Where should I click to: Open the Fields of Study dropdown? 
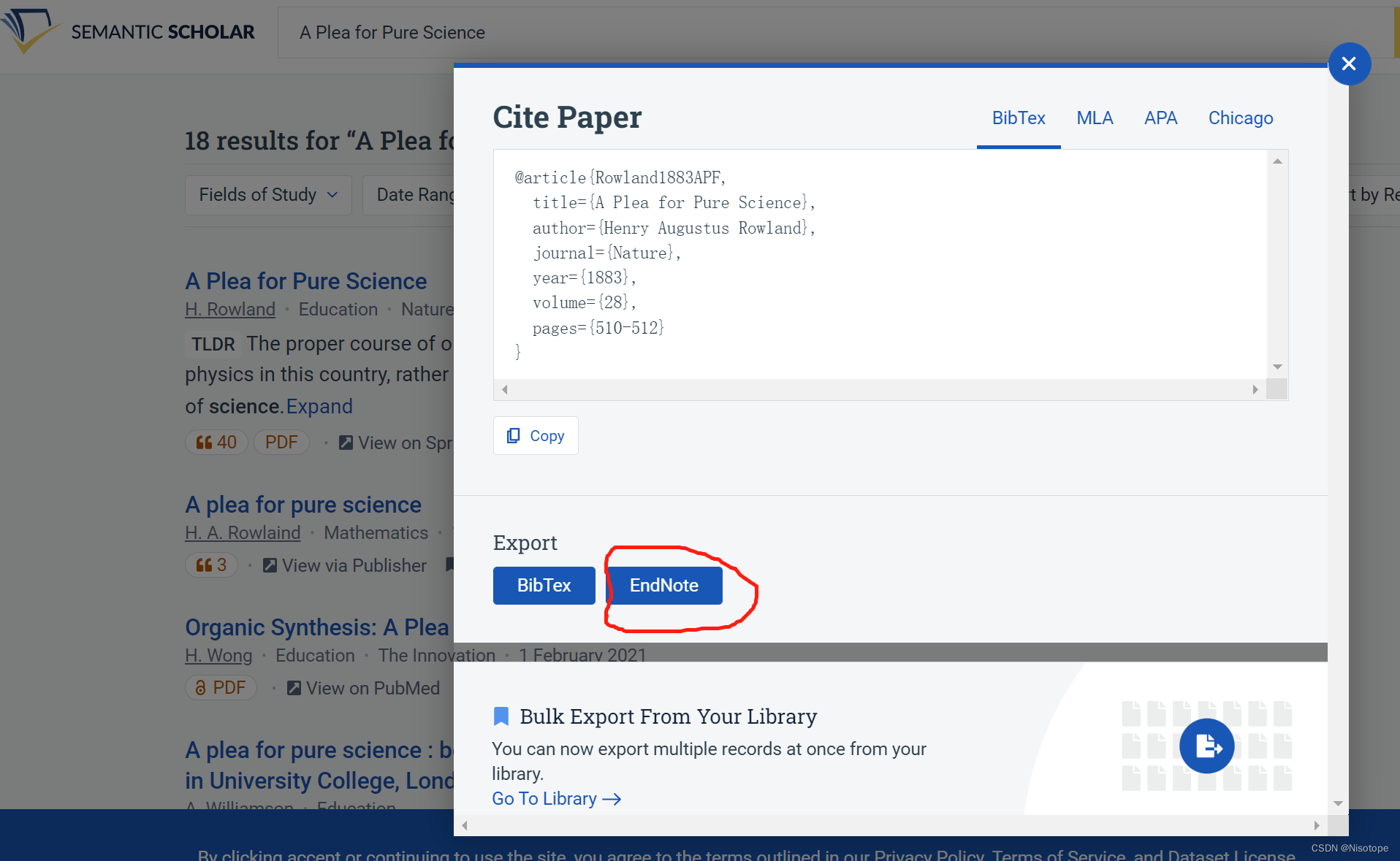pos(268,195)
